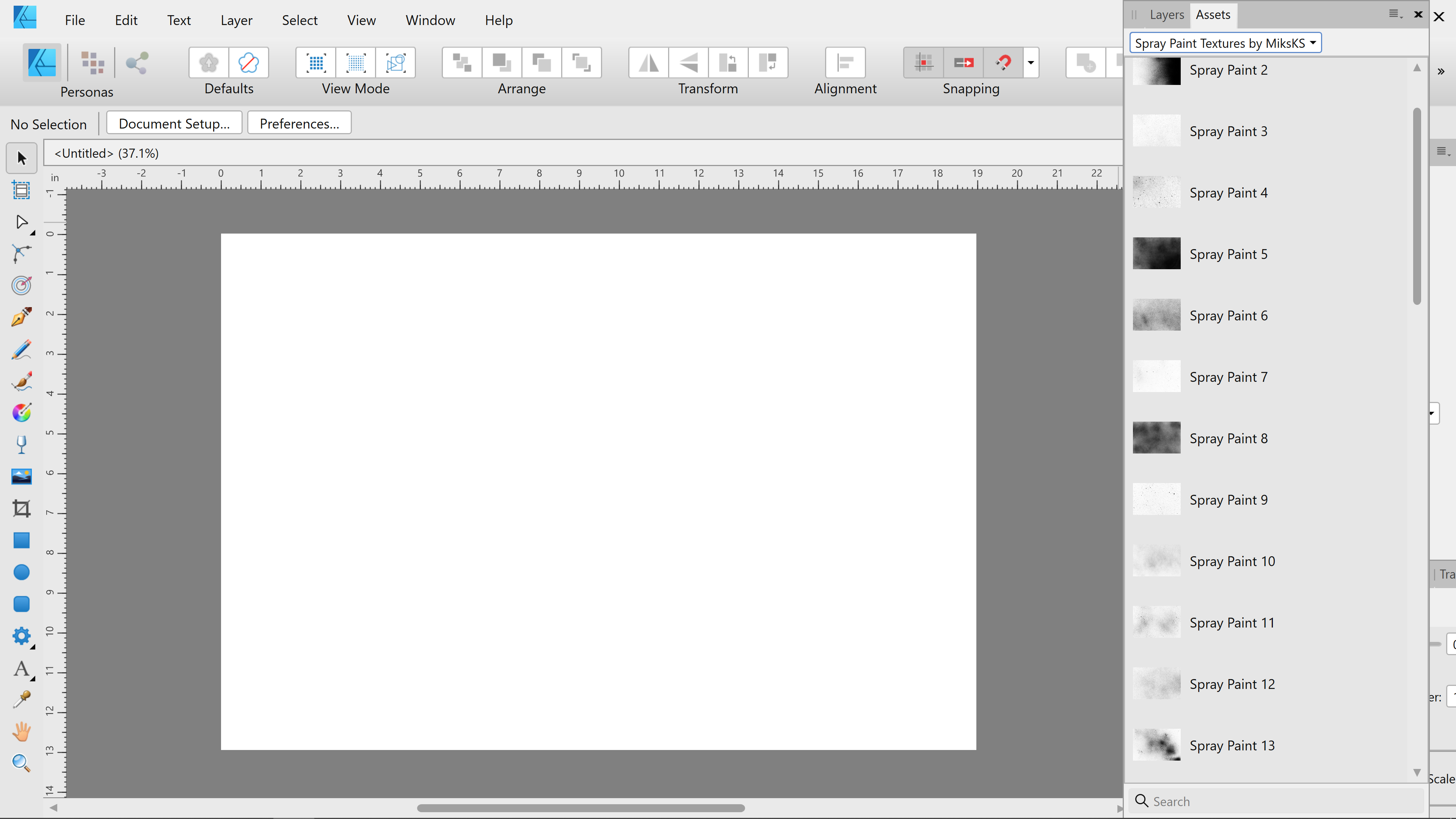Select the Transparency tool glass icon

point(22,445)
